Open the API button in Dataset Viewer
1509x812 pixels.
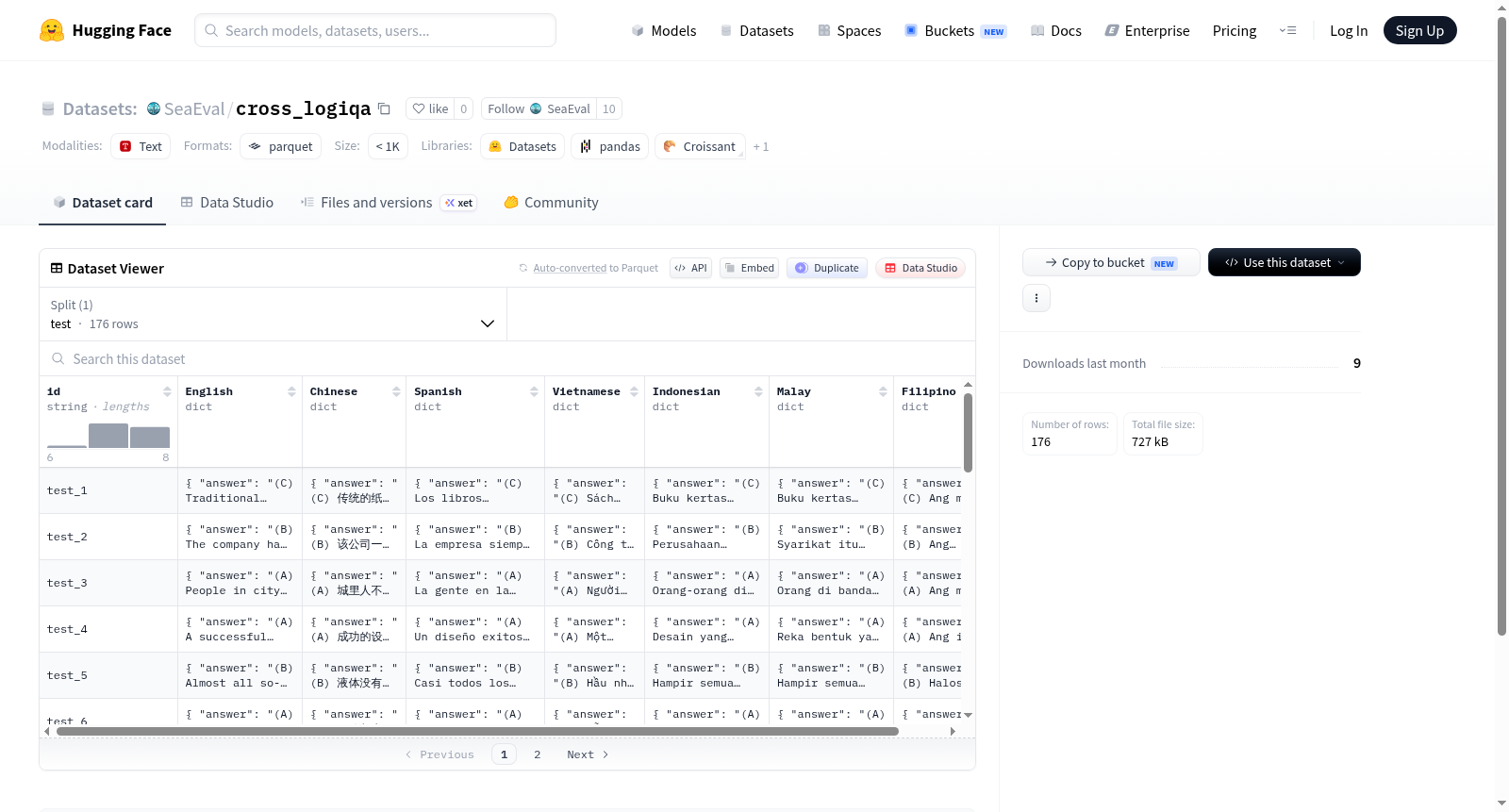(x=691, y=268)
